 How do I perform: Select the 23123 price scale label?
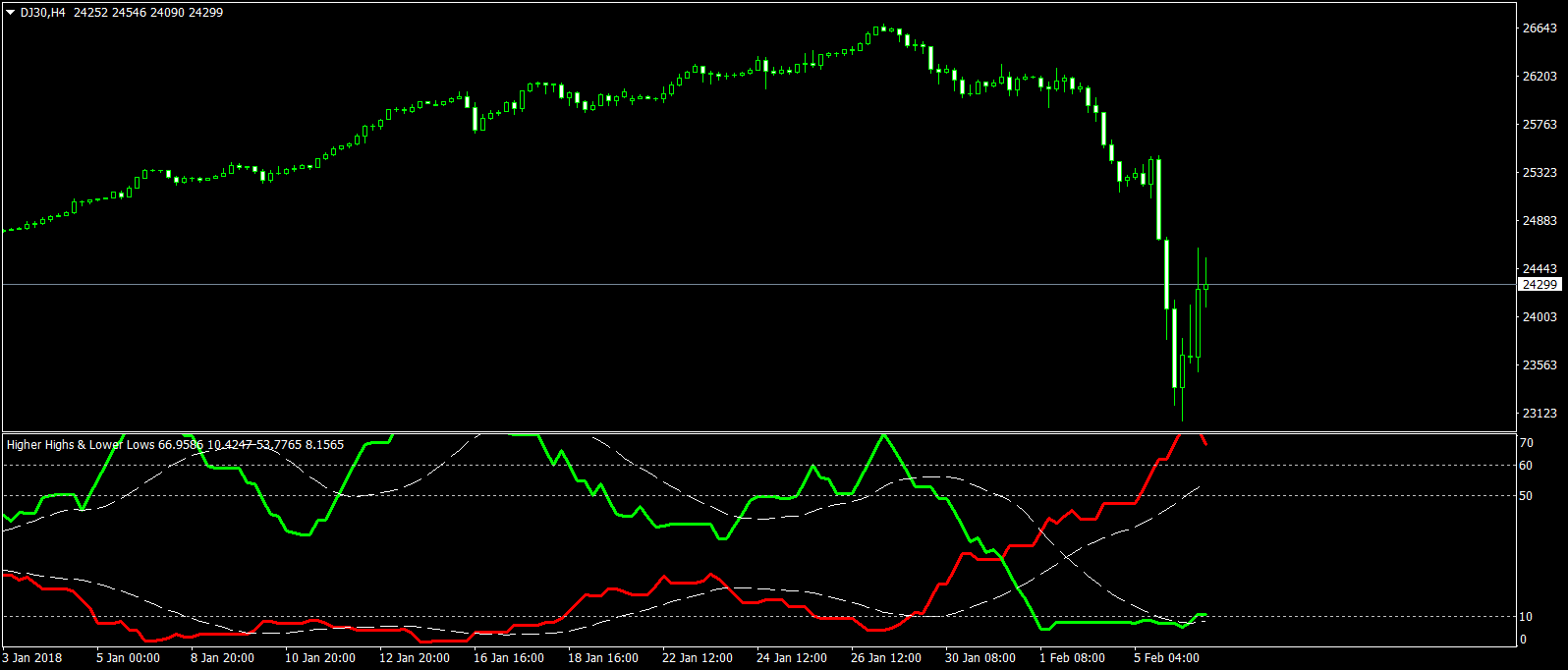coord(1540,414)
